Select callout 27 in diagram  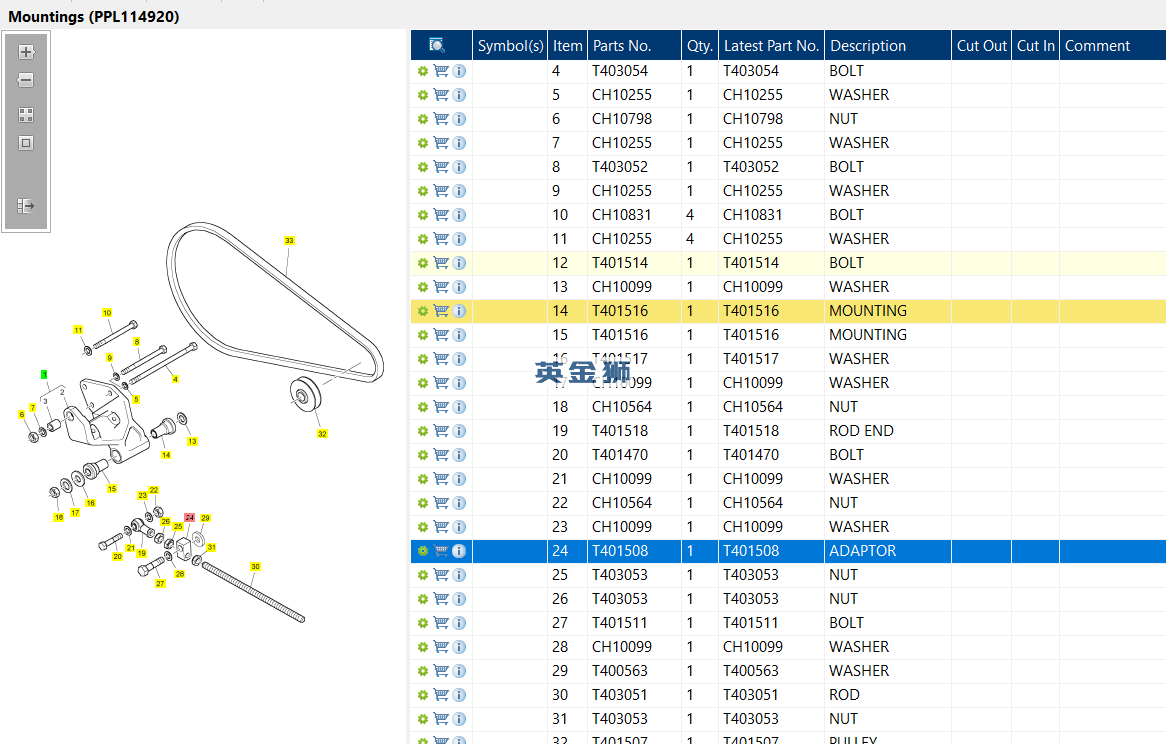(160, 583)
